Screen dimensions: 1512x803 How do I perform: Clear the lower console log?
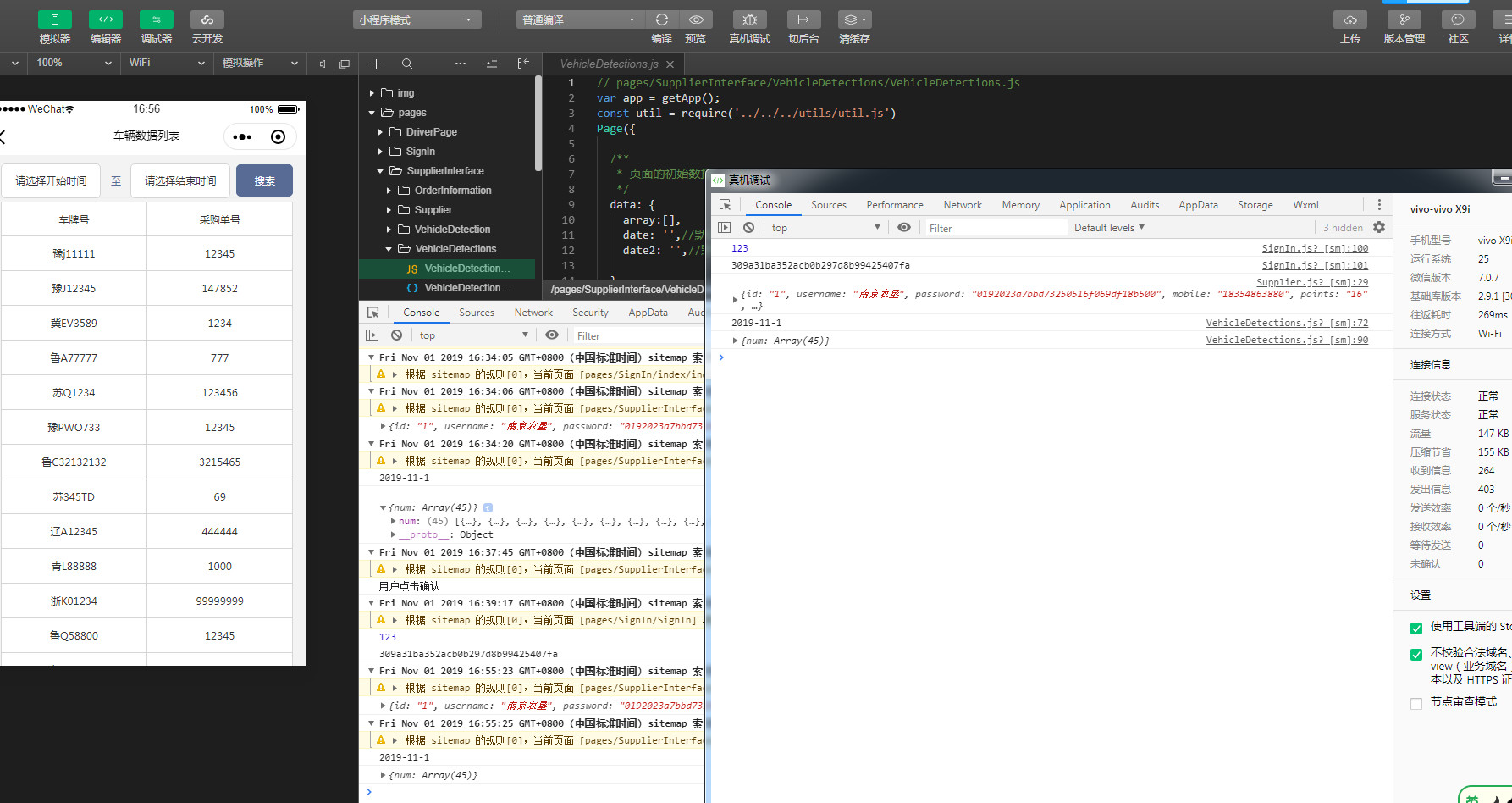[396, 335]
